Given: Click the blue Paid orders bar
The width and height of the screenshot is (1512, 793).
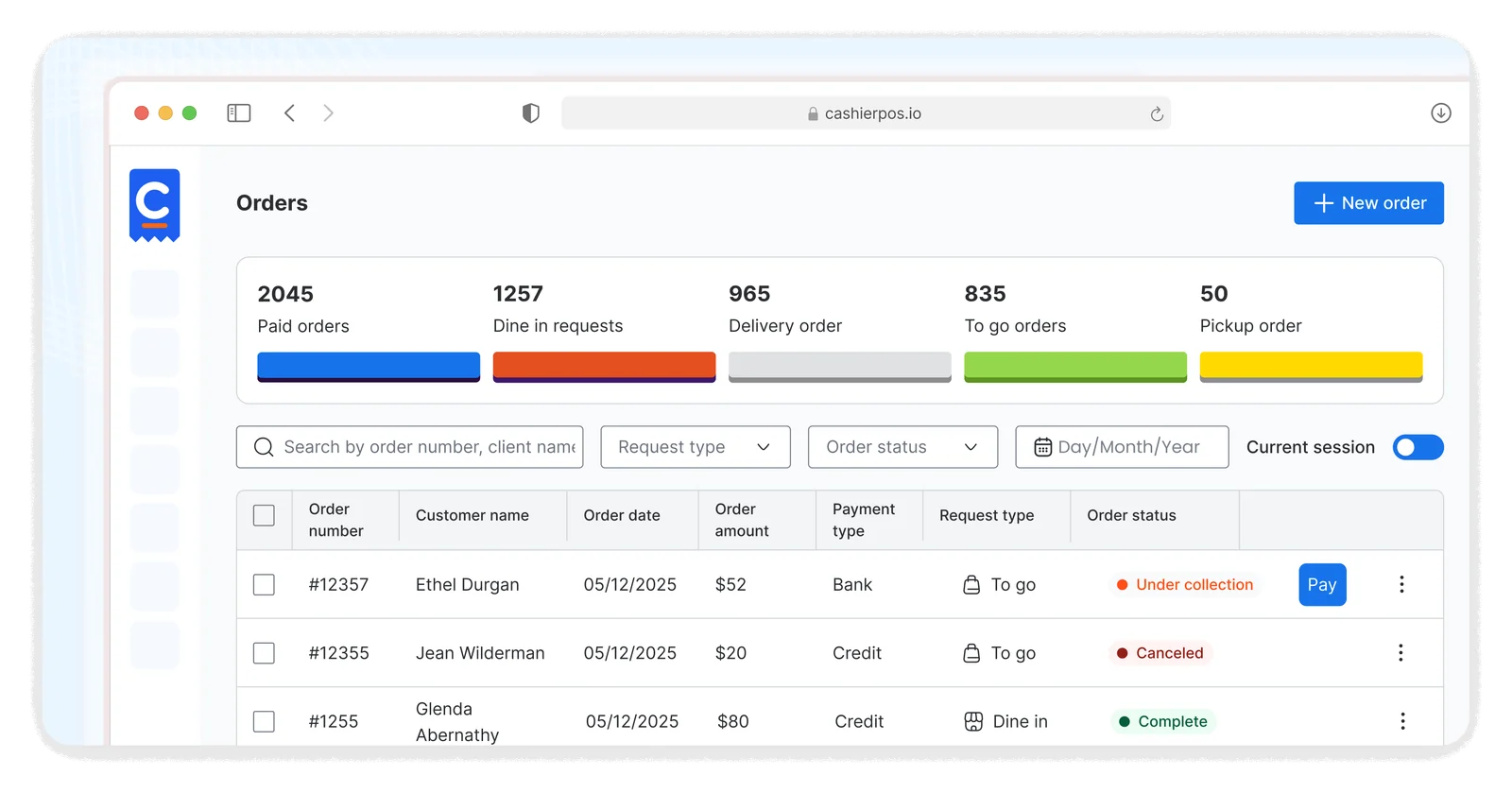Looking at the screenshot, I should click(369, 367).
